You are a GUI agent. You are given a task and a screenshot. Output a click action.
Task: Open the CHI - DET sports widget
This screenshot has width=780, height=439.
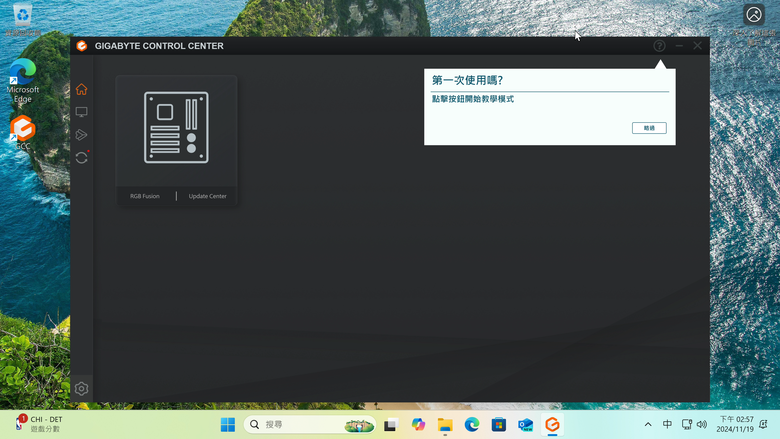(x=39, y=424)
